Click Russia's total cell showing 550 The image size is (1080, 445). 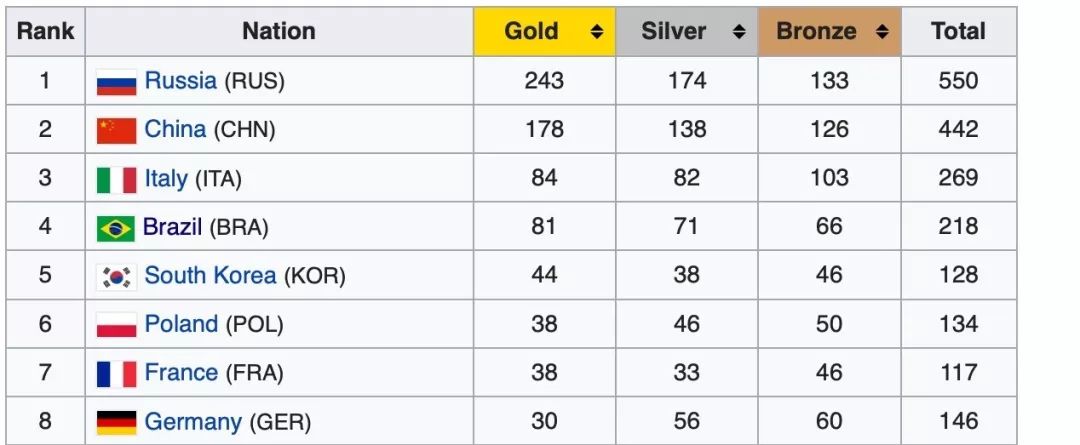(x=958, y=81)
